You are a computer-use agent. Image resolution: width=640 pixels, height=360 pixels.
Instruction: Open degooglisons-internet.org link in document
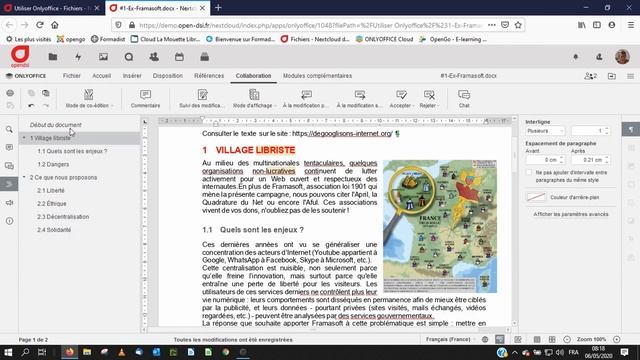click(342, 133)
